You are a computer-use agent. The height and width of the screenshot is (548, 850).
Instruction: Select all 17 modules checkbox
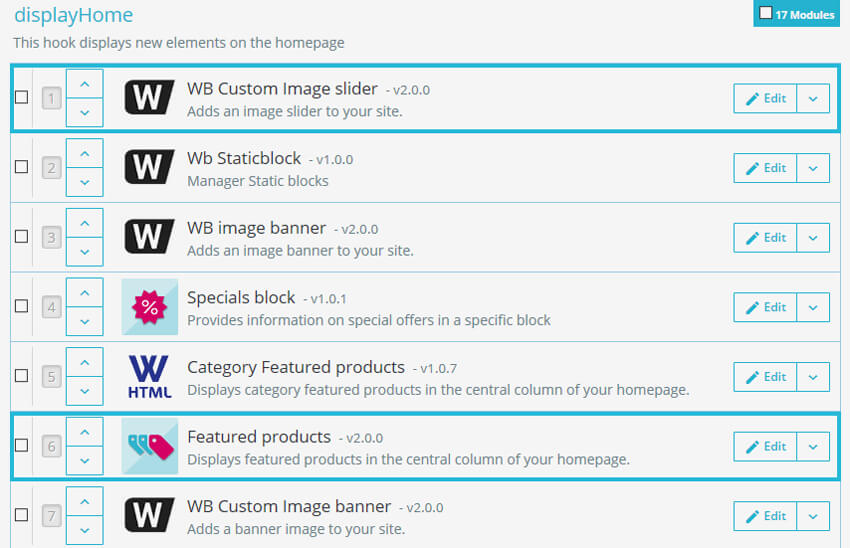(766, 14)
